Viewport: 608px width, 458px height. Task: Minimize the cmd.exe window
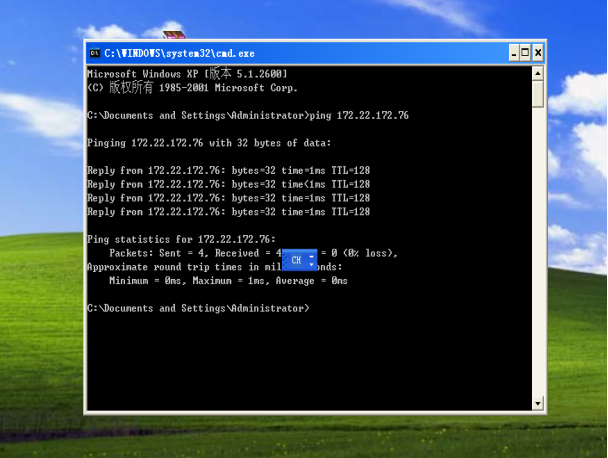[x=514, y=53]
